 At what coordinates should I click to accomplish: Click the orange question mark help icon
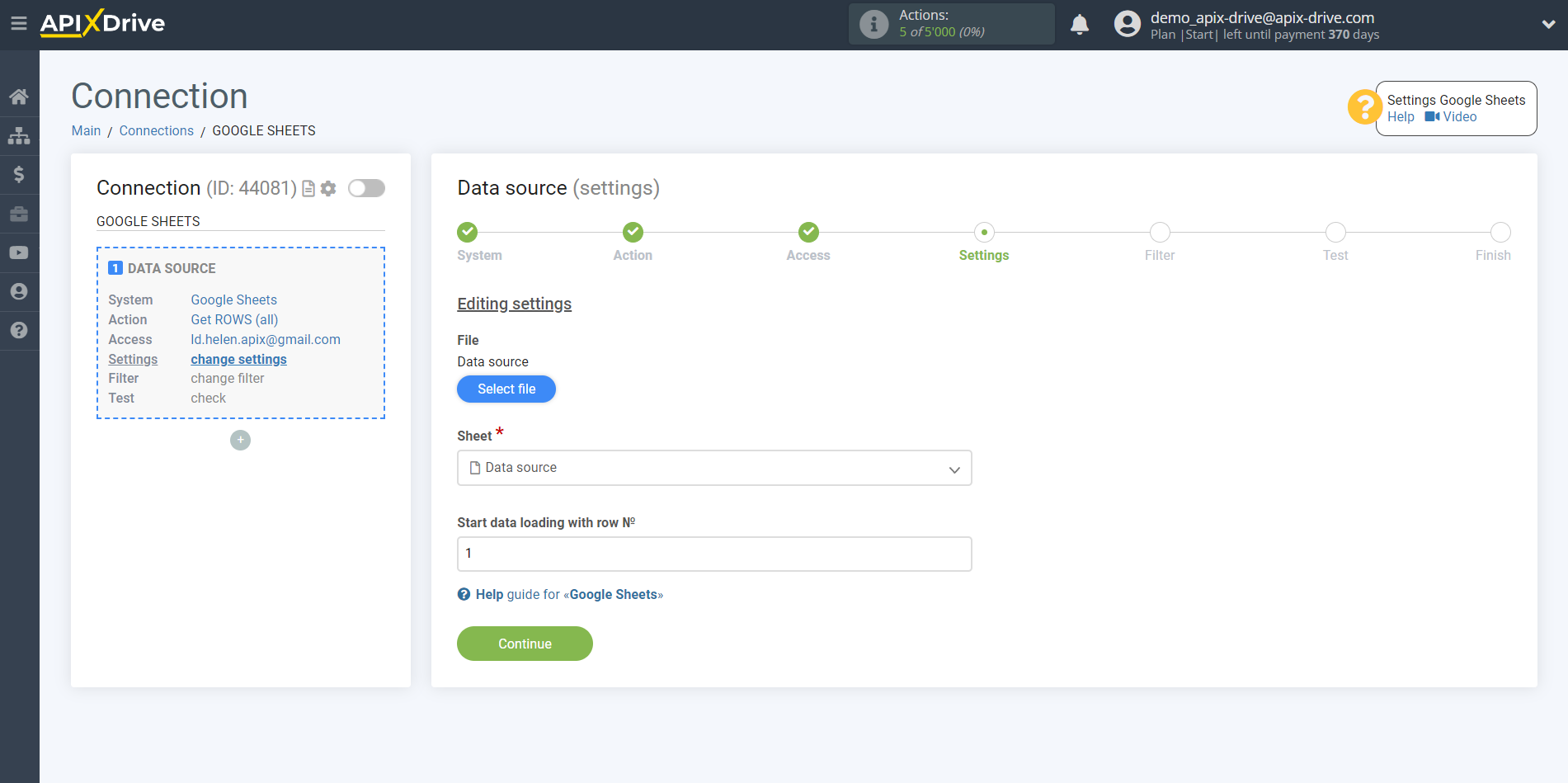coord(1363,107)
